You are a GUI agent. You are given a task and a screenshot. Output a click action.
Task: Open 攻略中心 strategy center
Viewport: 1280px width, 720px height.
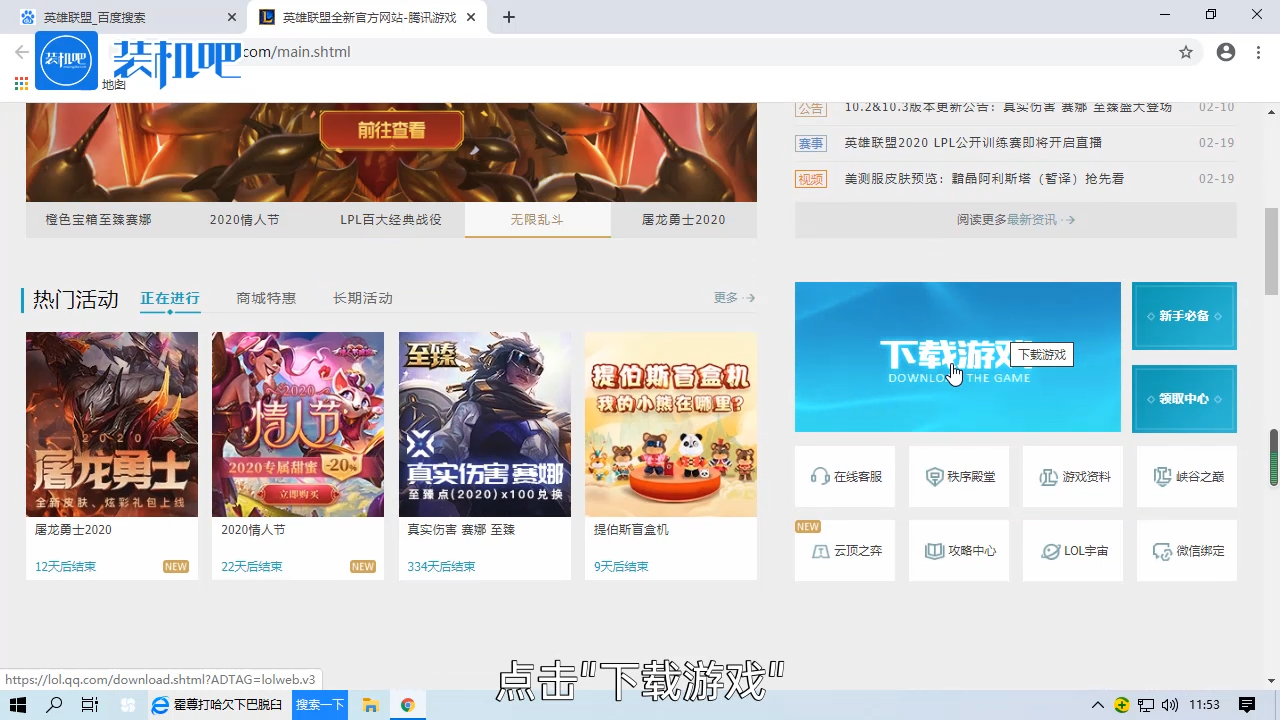click(958, 550)
